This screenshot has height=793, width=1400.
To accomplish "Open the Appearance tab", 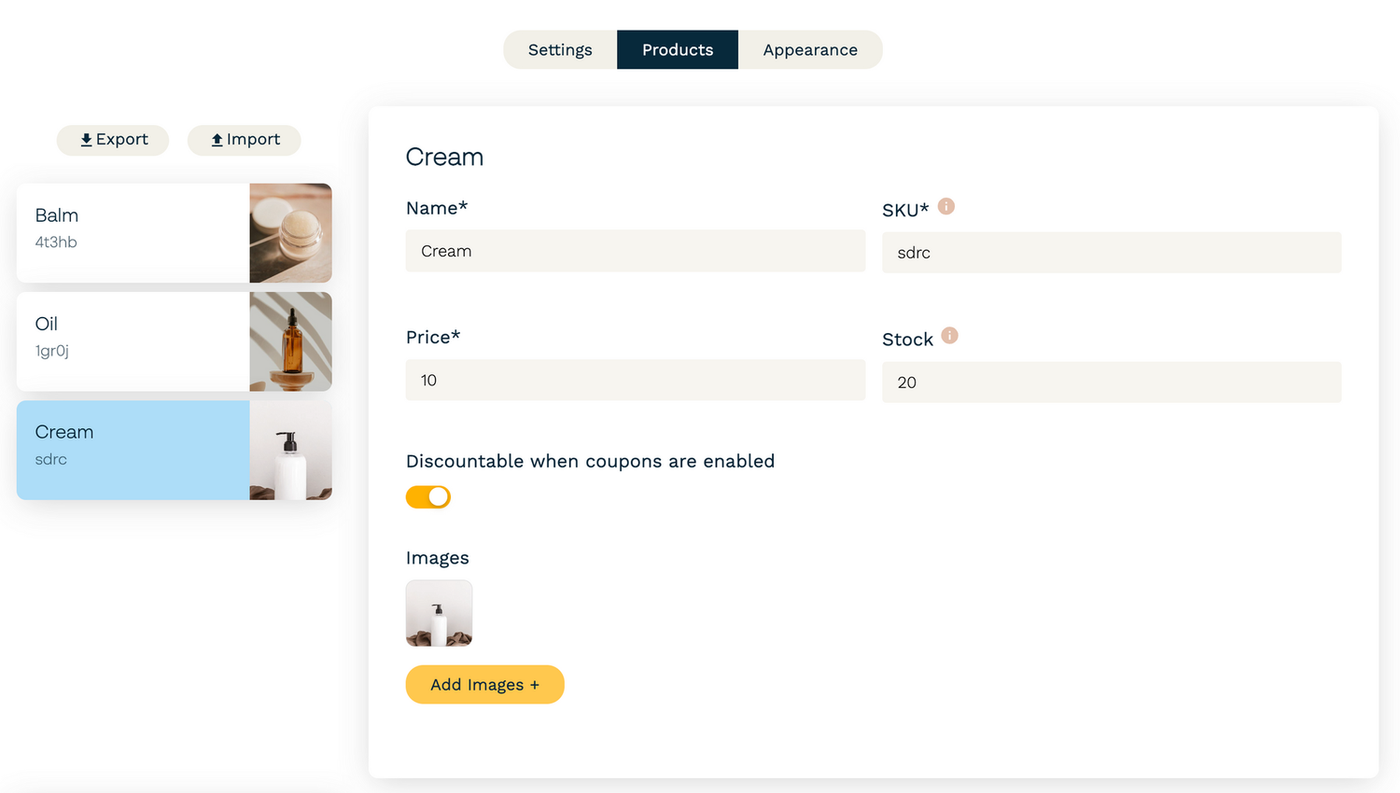I will click(x=810, y=50).
